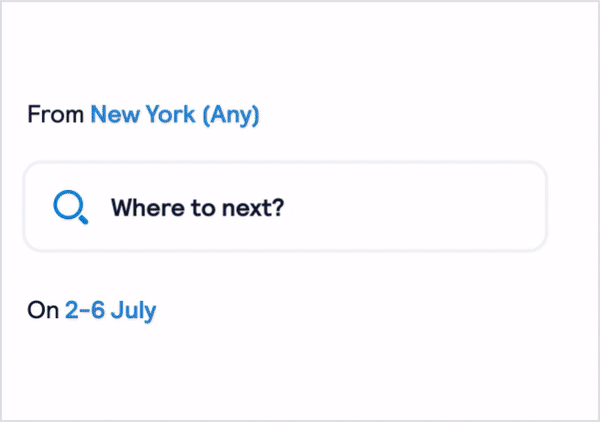
Task: Click the 2–6 numbers in date link
Action: pos(85,310)
